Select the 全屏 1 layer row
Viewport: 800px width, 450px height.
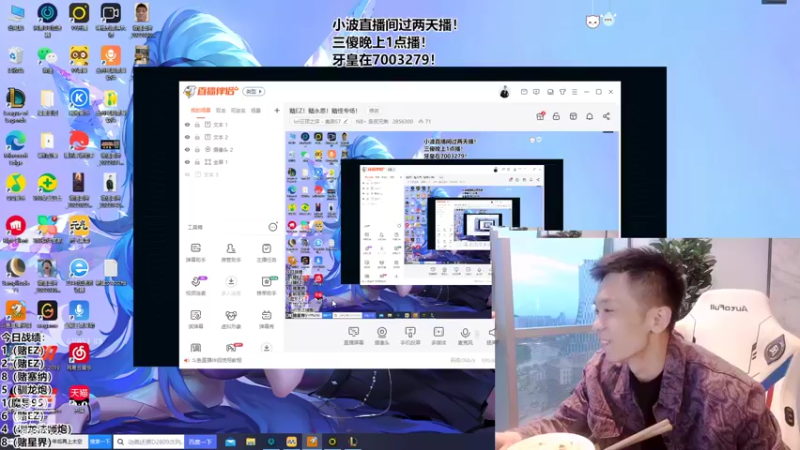tap(231, 162)
